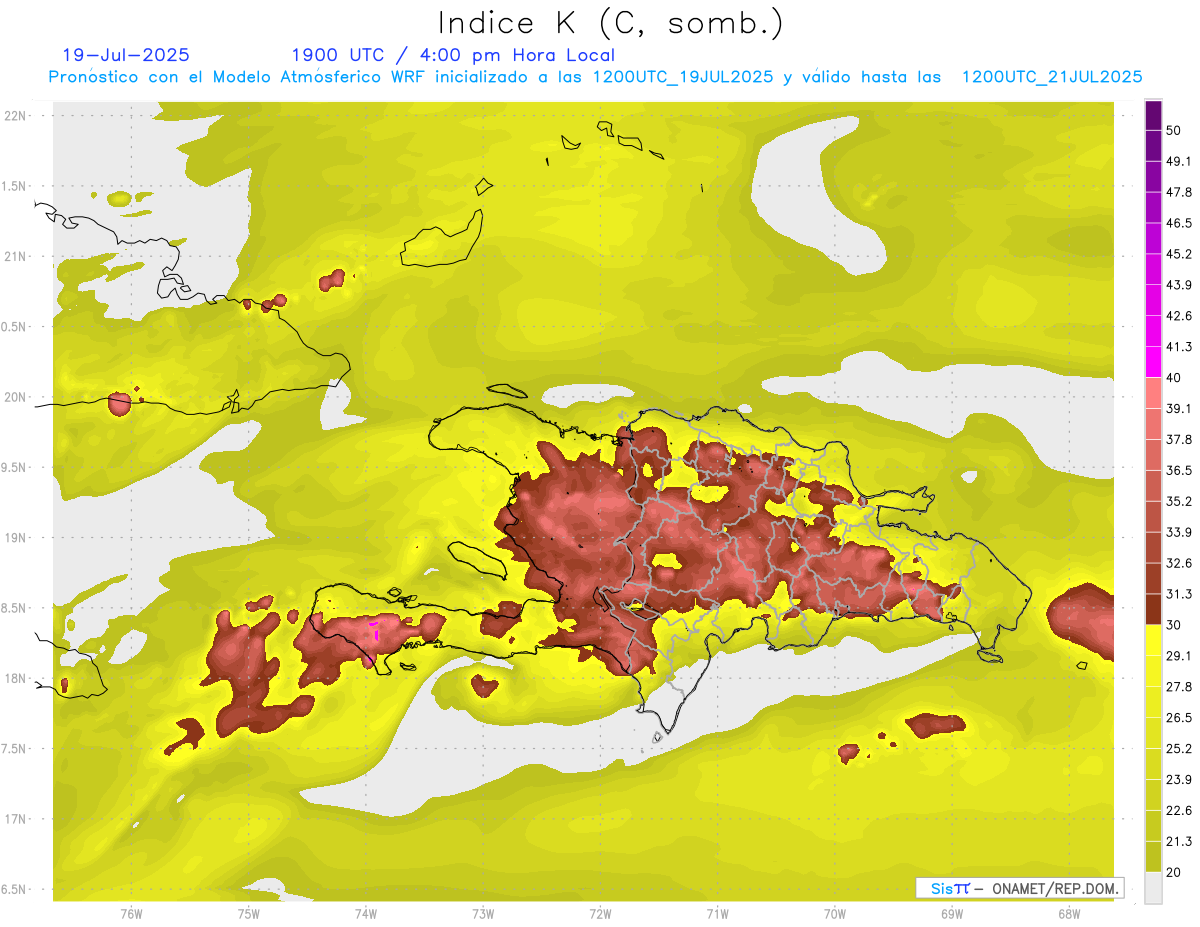Screen dimensions: 1200x927
Task: Click the brown swatch between 30 and 31.3
Action: pyautogui.click(x=1153, y=609)
